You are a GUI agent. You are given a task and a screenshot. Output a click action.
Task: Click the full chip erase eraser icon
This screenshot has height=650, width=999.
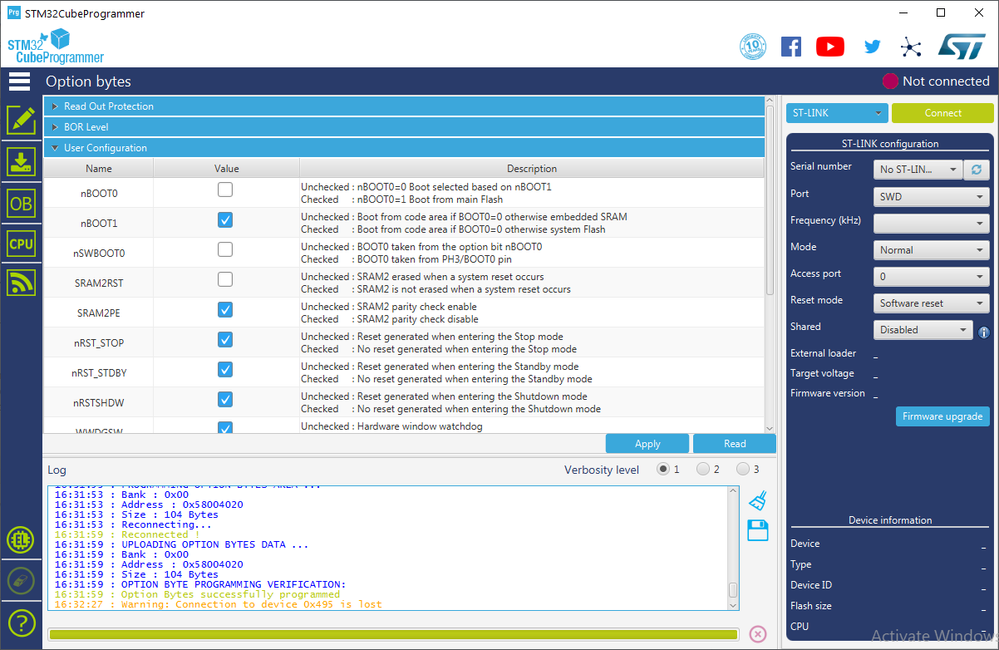tap(21, 581)
